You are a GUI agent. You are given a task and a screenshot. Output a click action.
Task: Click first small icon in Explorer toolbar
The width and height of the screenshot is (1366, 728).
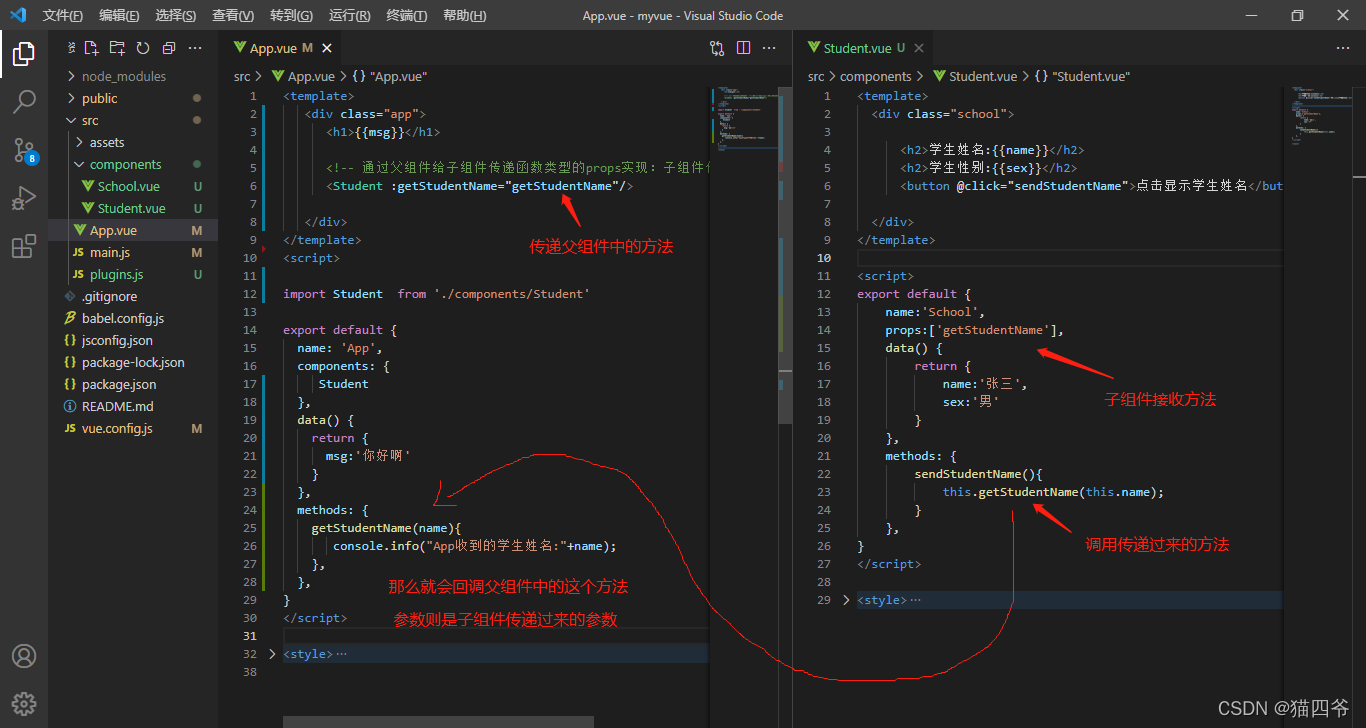click(x=72, y=48)
